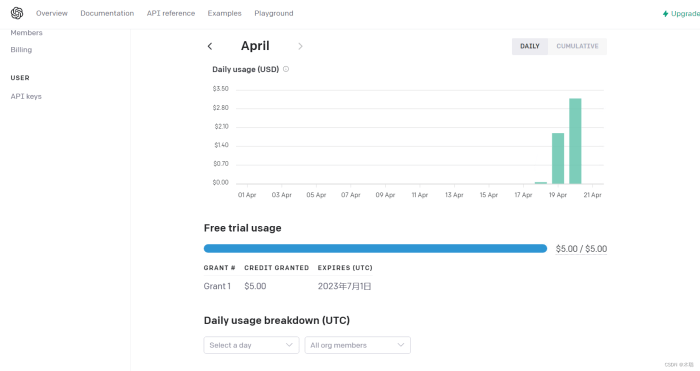The height and width of the screenshot is (371, 700).
Task: Click the EXPIRES (UTC) column header
Action: pyautogui.click(x=345, y=268)
